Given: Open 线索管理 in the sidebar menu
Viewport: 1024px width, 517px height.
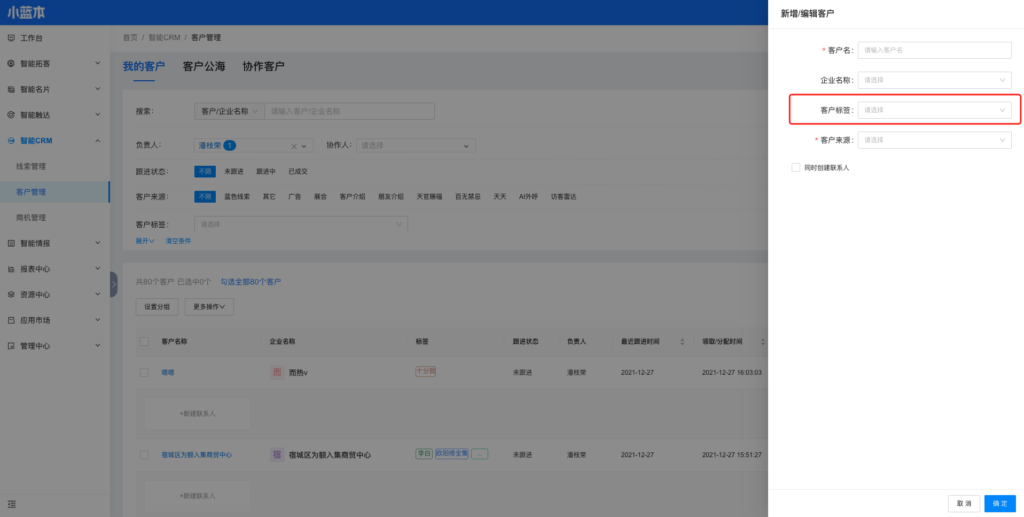Looking at the screenshot, I should coord(31,166).
